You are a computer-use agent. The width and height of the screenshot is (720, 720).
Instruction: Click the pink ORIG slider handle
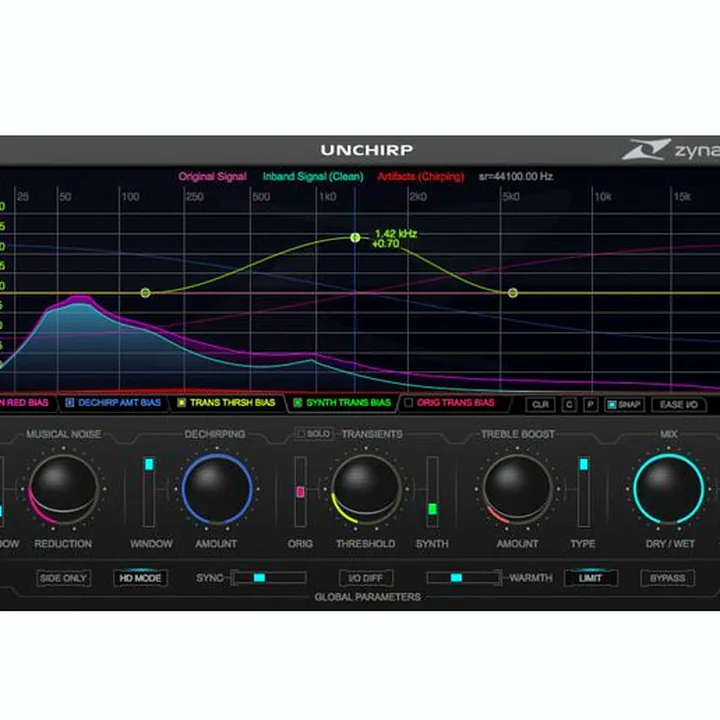click(x=300, y=492)
